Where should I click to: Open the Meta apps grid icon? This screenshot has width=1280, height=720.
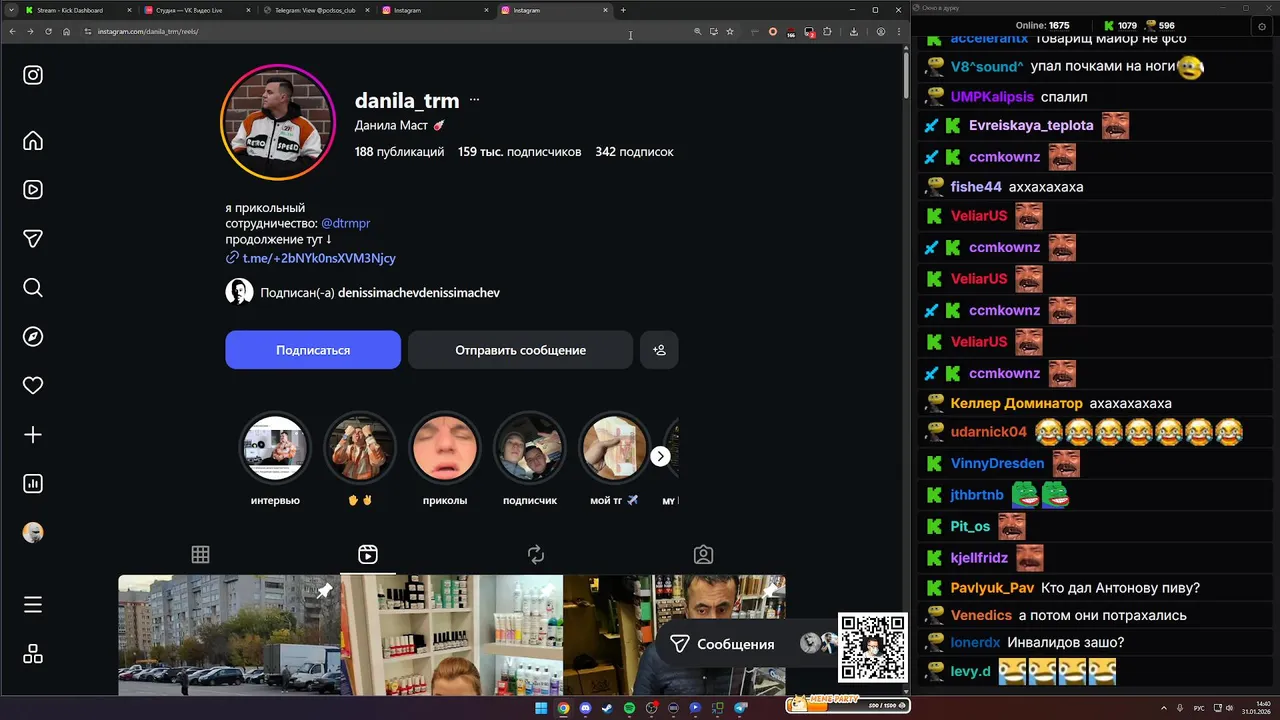pyautogui.click(x=33, y=654)
